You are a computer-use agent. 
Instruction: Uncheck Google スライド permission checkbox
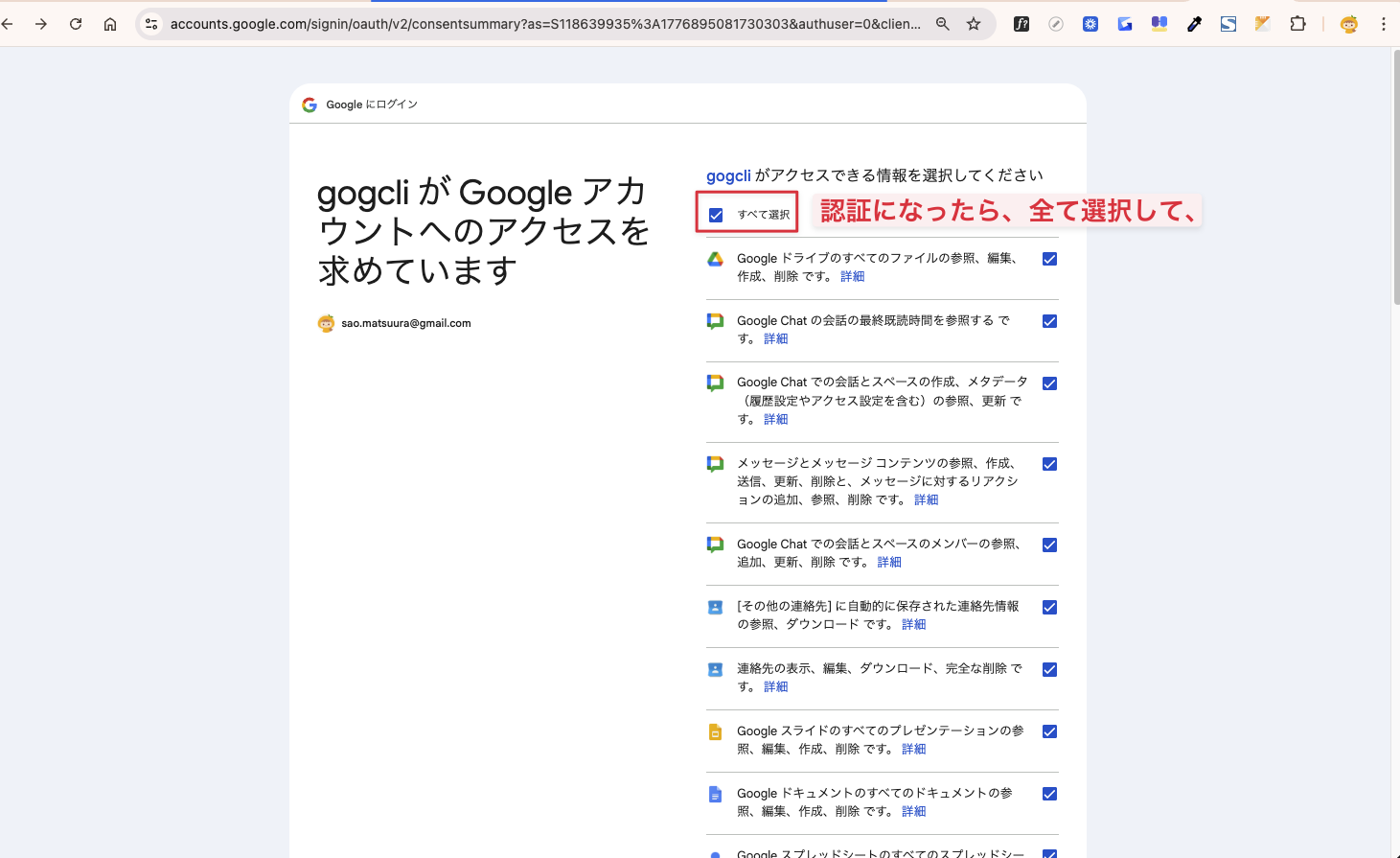tap(1049, 731)
